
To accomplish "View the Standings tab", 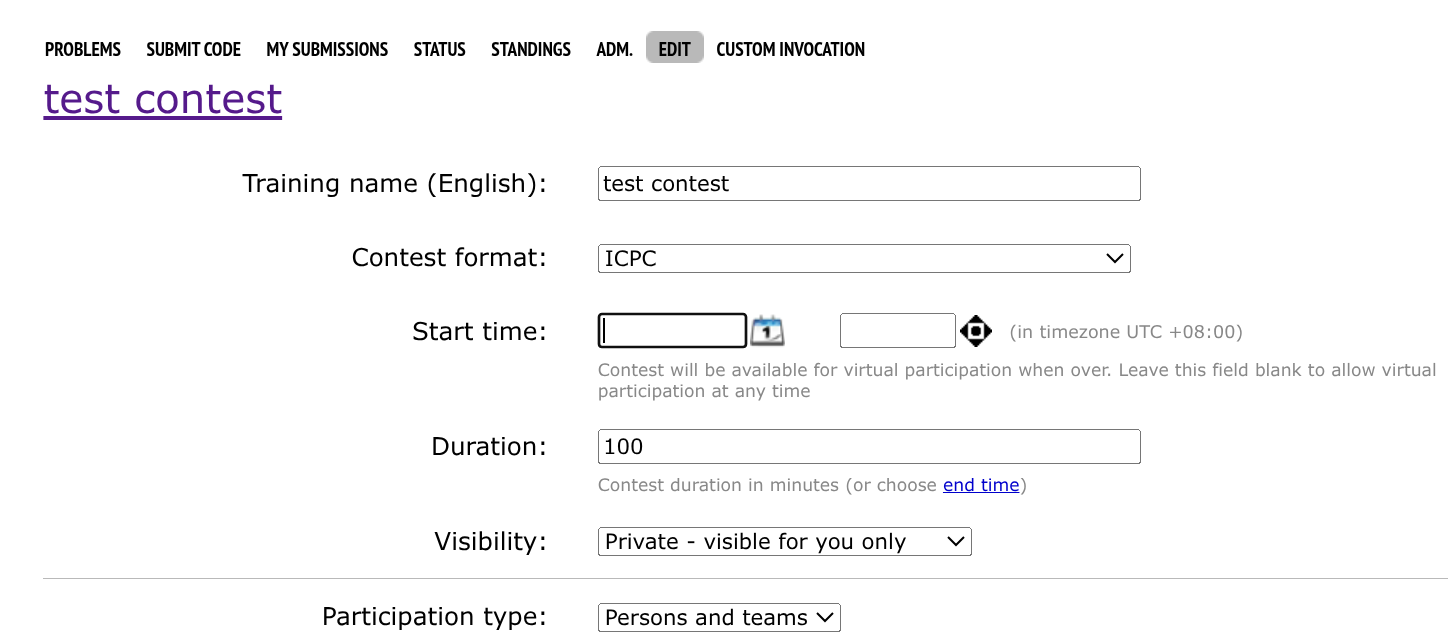I will pos(531,49).
